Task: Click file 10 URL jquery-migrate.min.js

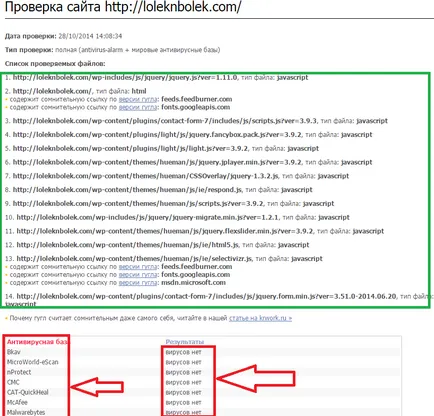Action: pyautogui.click(x=148, y=217)
